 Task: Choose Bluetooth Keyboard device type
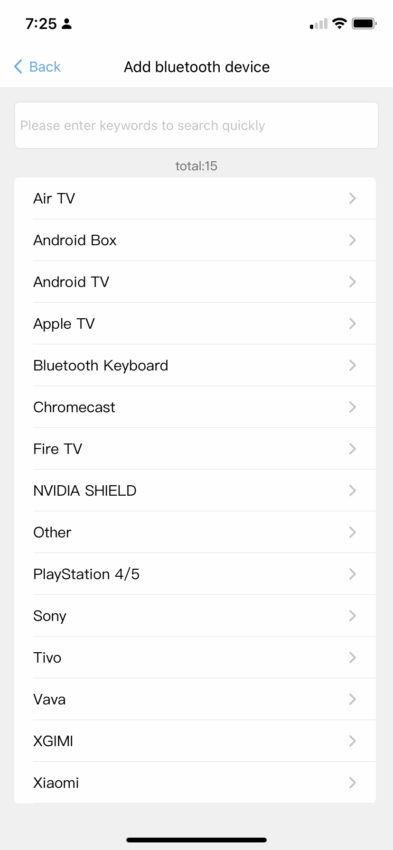195,365
